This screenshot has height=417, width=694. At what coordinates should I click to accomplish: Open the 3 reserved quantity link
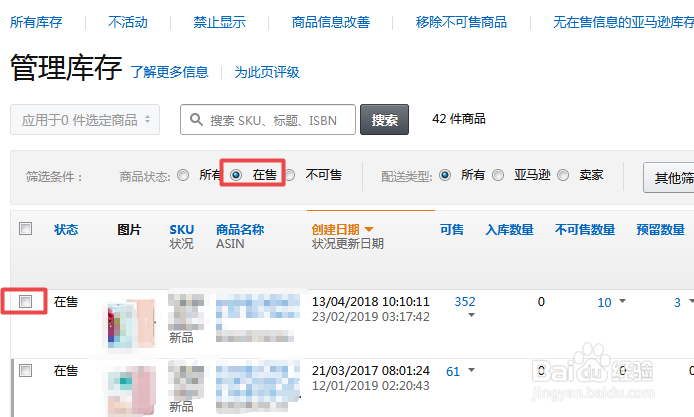(x=677, y=302)
